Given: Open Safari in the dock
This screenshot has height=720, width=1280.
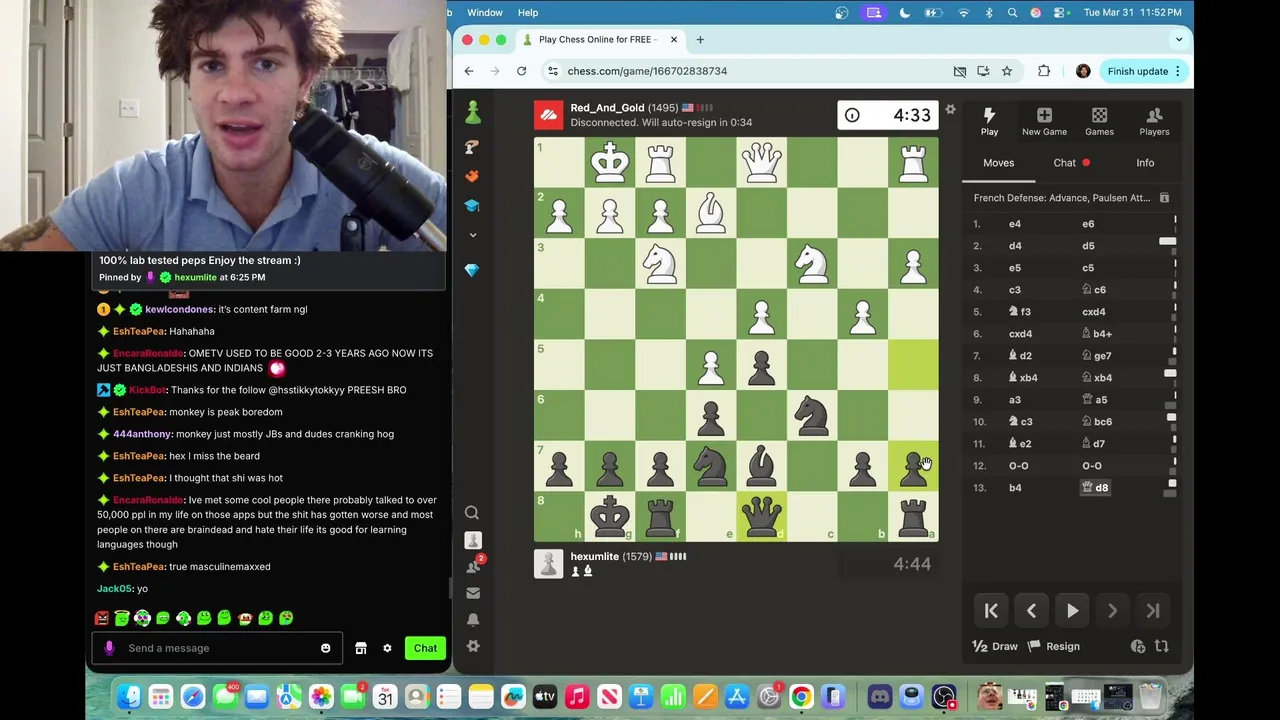Looking at the screenshot, I should 193,696.
